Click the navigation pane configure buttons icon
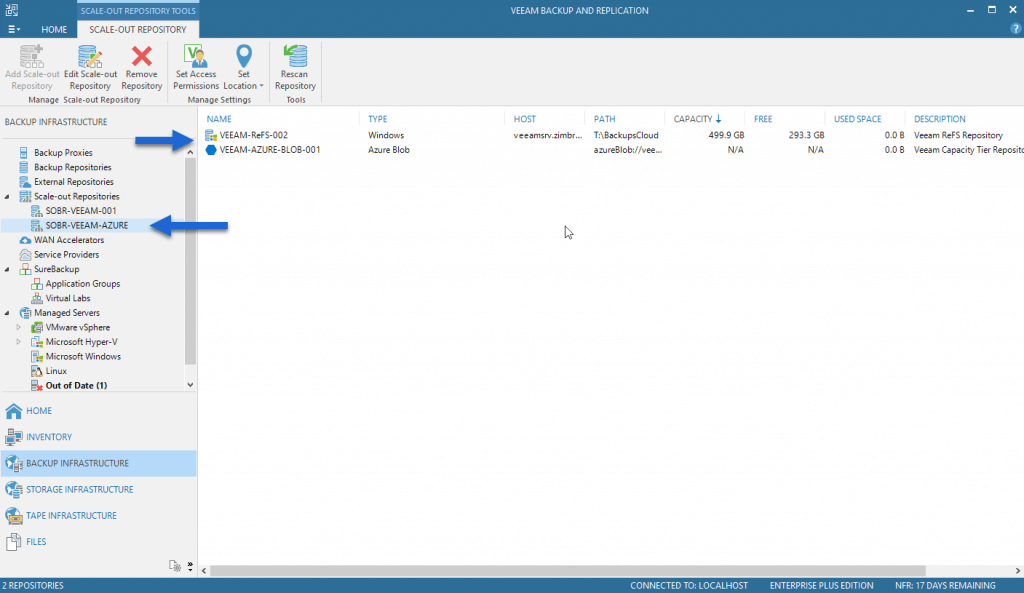Image resolution: width=1024 pixels, height=593 pixels. [174, 566]
